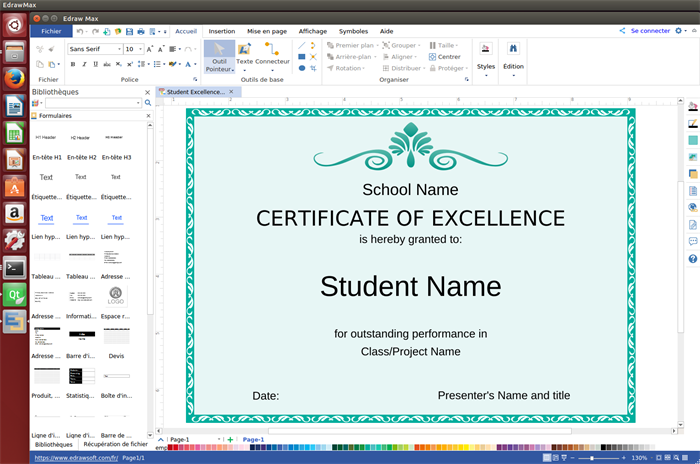Open the Insertion ribbon tab
The height and width of the screenshot is (464, 700).
click(x=222, y=31)
